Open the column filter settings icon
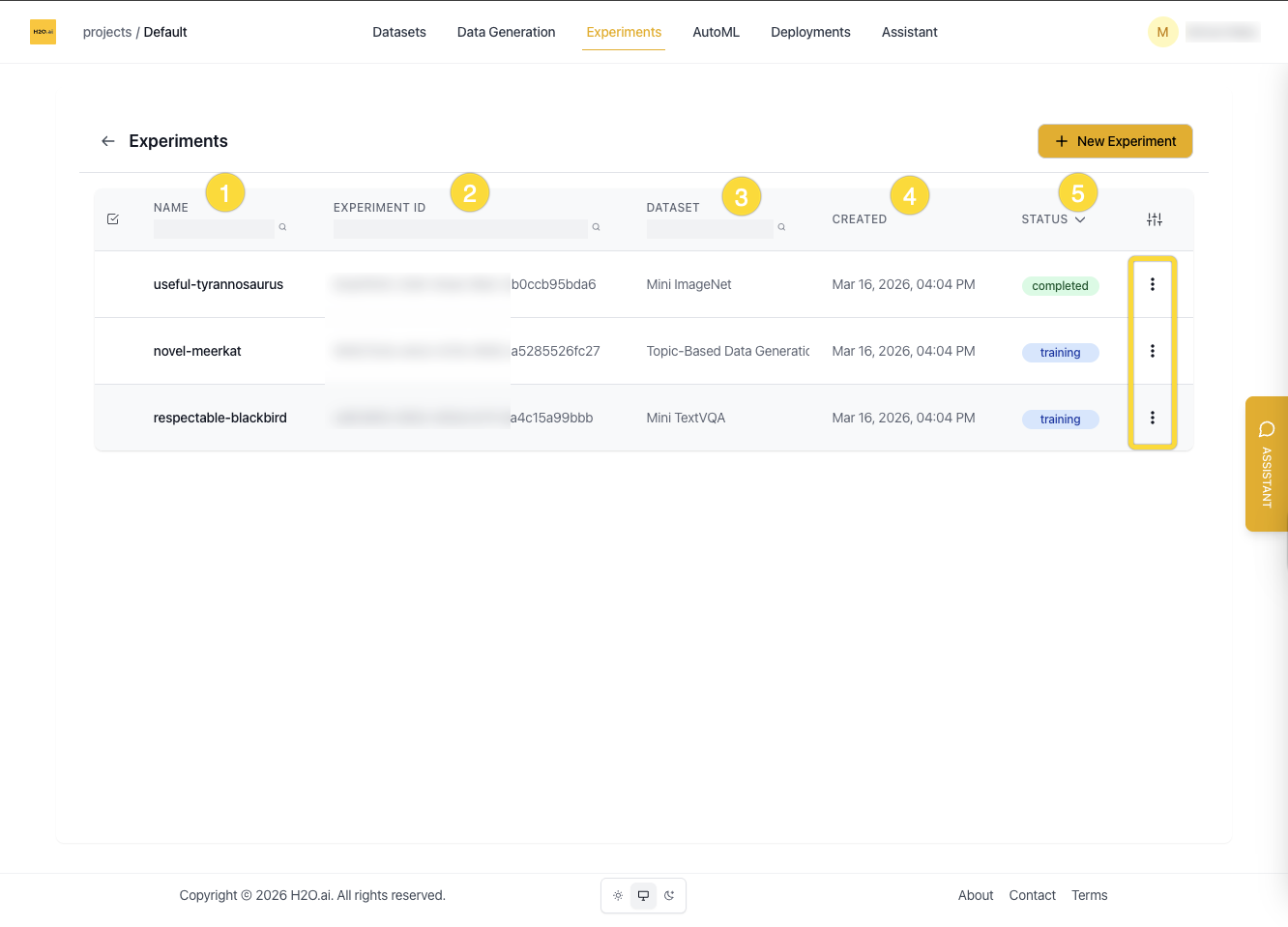Viewport: 1288px width, 927px height. [x=1155, y=219]
